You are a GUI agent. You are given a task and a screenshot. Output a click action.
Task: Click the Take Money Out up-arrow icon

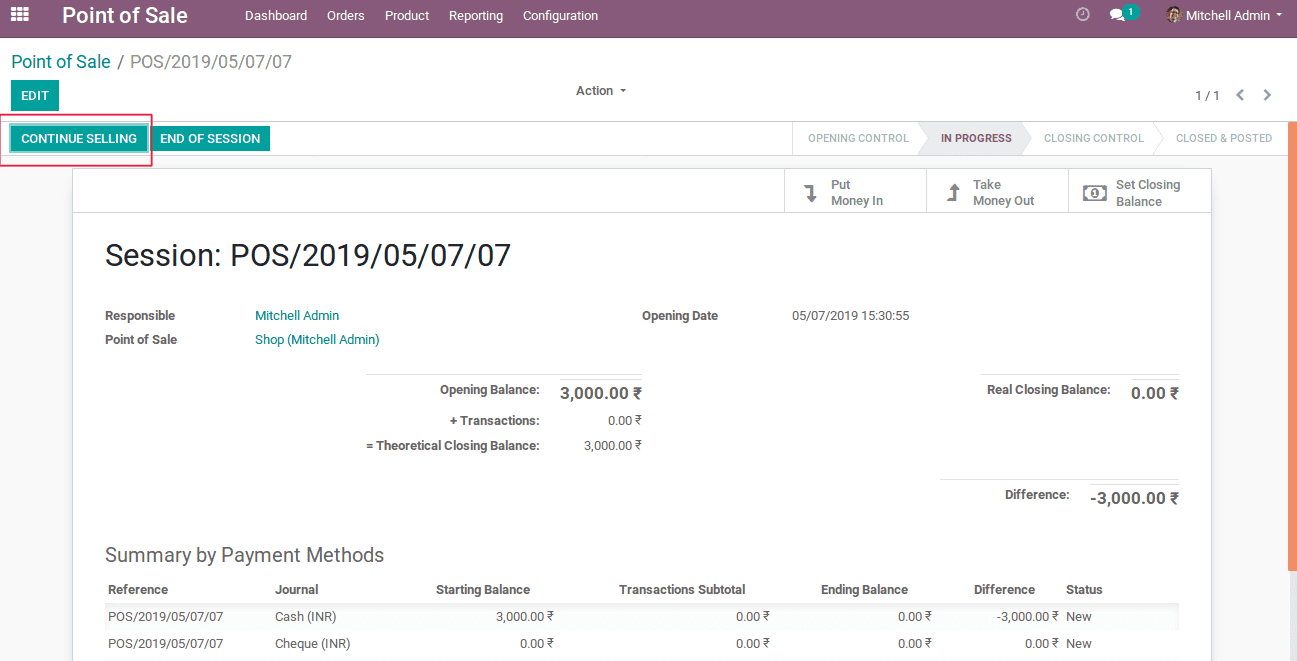pyautogui.click(x=953, y=193)
